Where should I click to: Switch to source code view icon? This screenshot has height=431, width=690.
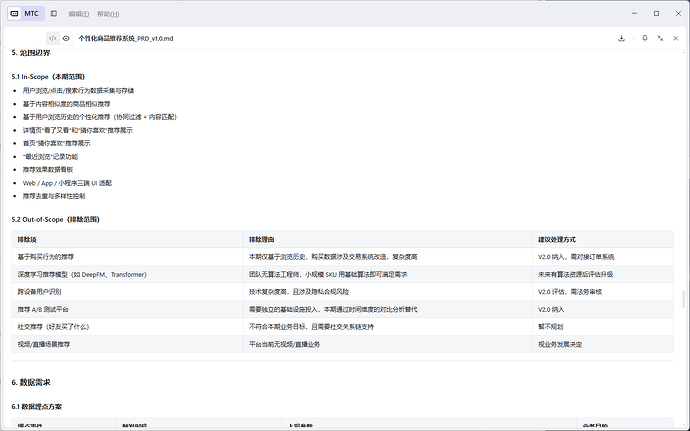click(x=53, y=38)
